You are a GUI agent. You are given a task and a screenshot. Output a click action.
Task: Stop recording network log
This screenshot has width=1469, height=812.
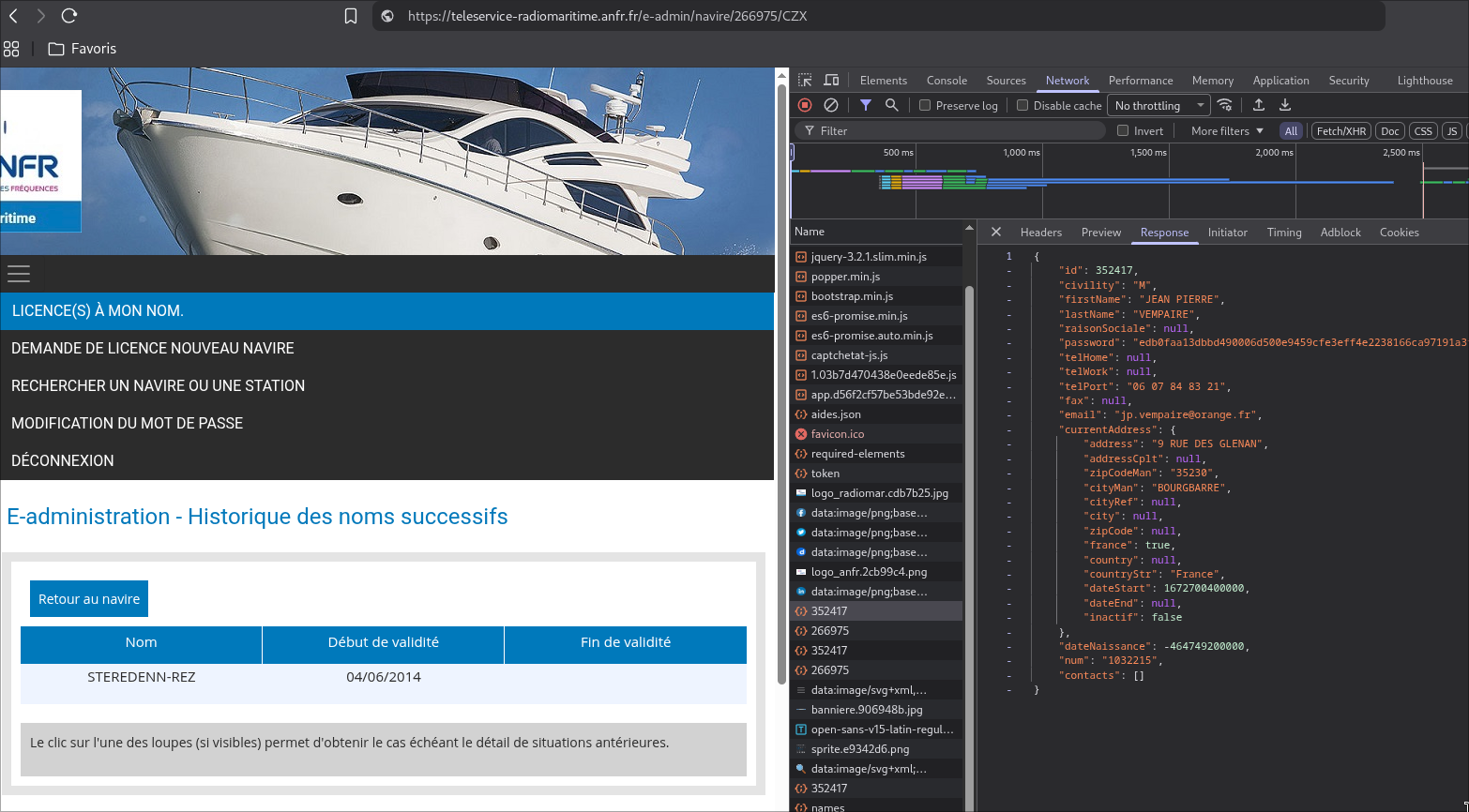tap(805, 105)
